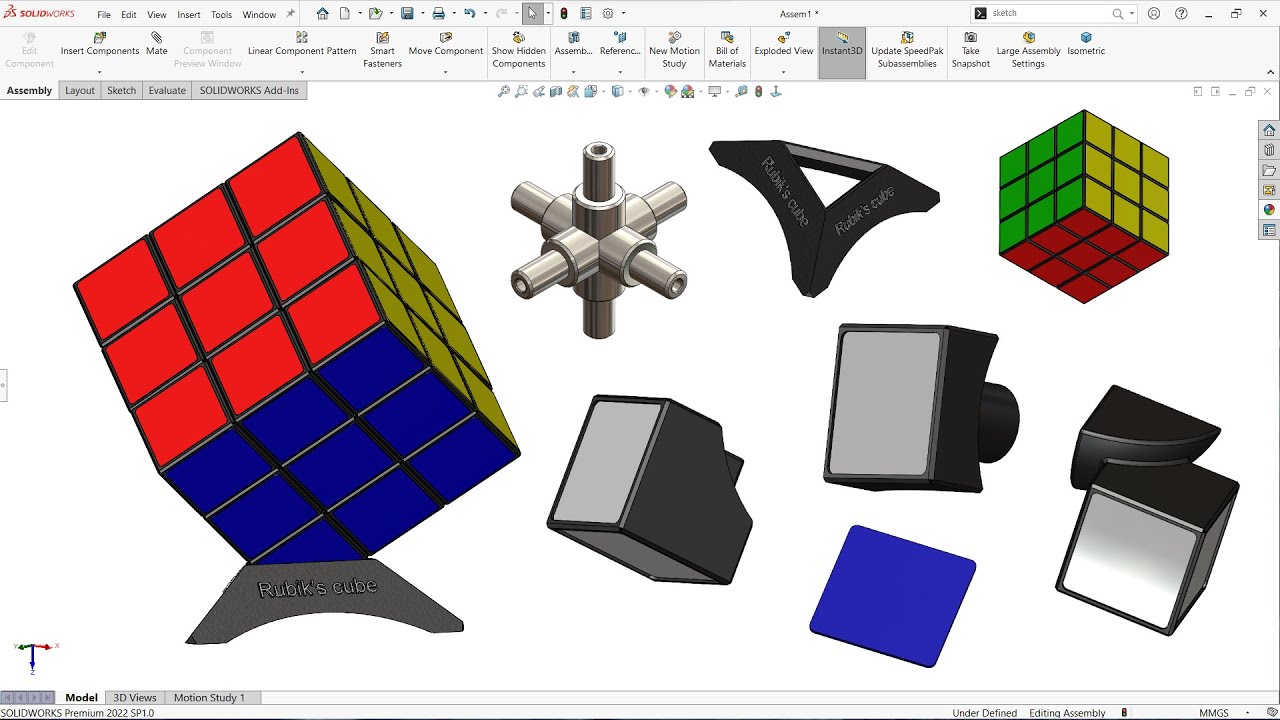The width and height of the screenshot is (1280, 720).
Task: Take Snapshot of the assembly
Action: pos(970,50)
